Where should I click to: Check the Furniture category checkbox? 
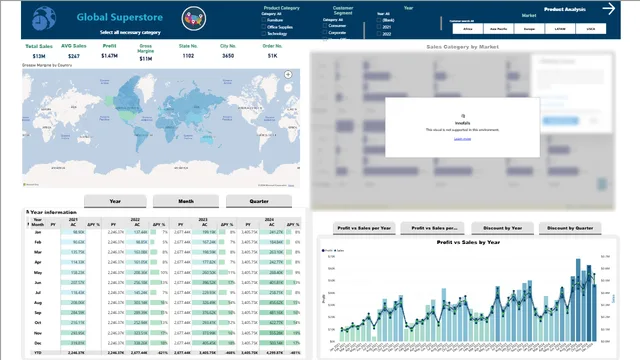[264, 20]
